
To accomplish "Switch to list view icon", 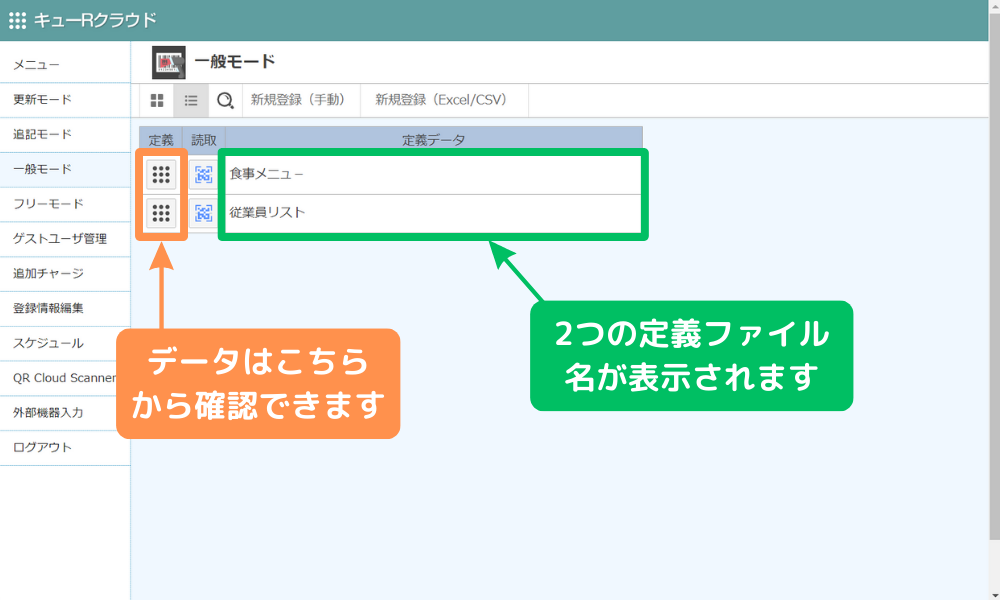I will 191,100.
